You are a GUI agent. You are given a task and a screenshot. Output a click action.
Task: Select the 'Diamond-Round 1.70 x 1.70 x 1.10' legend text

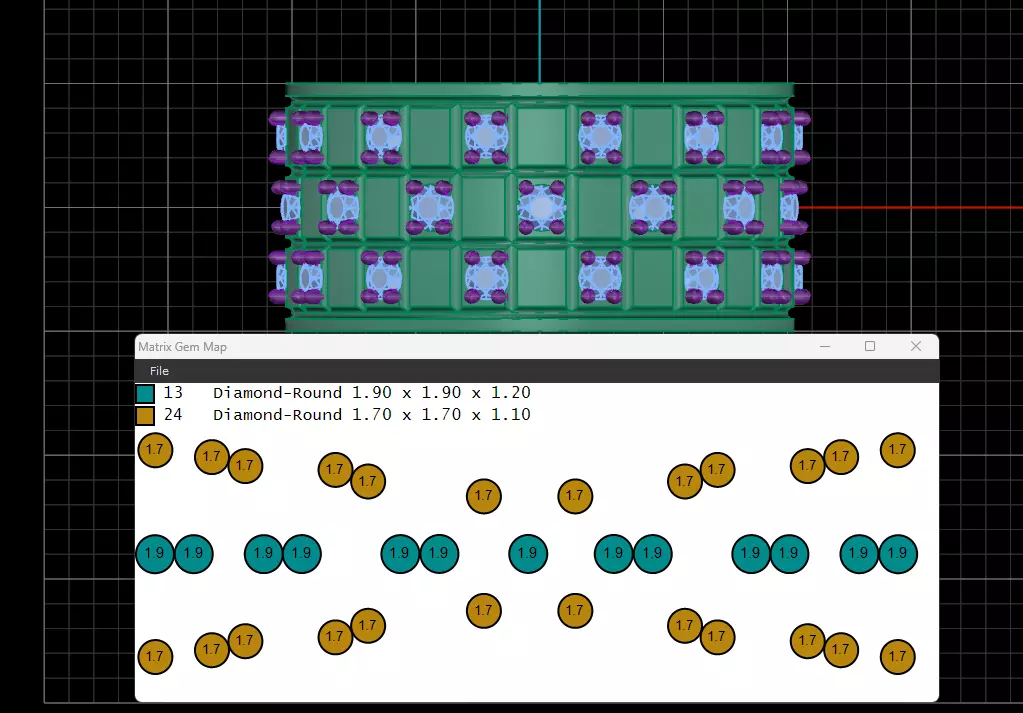[372, 415]
